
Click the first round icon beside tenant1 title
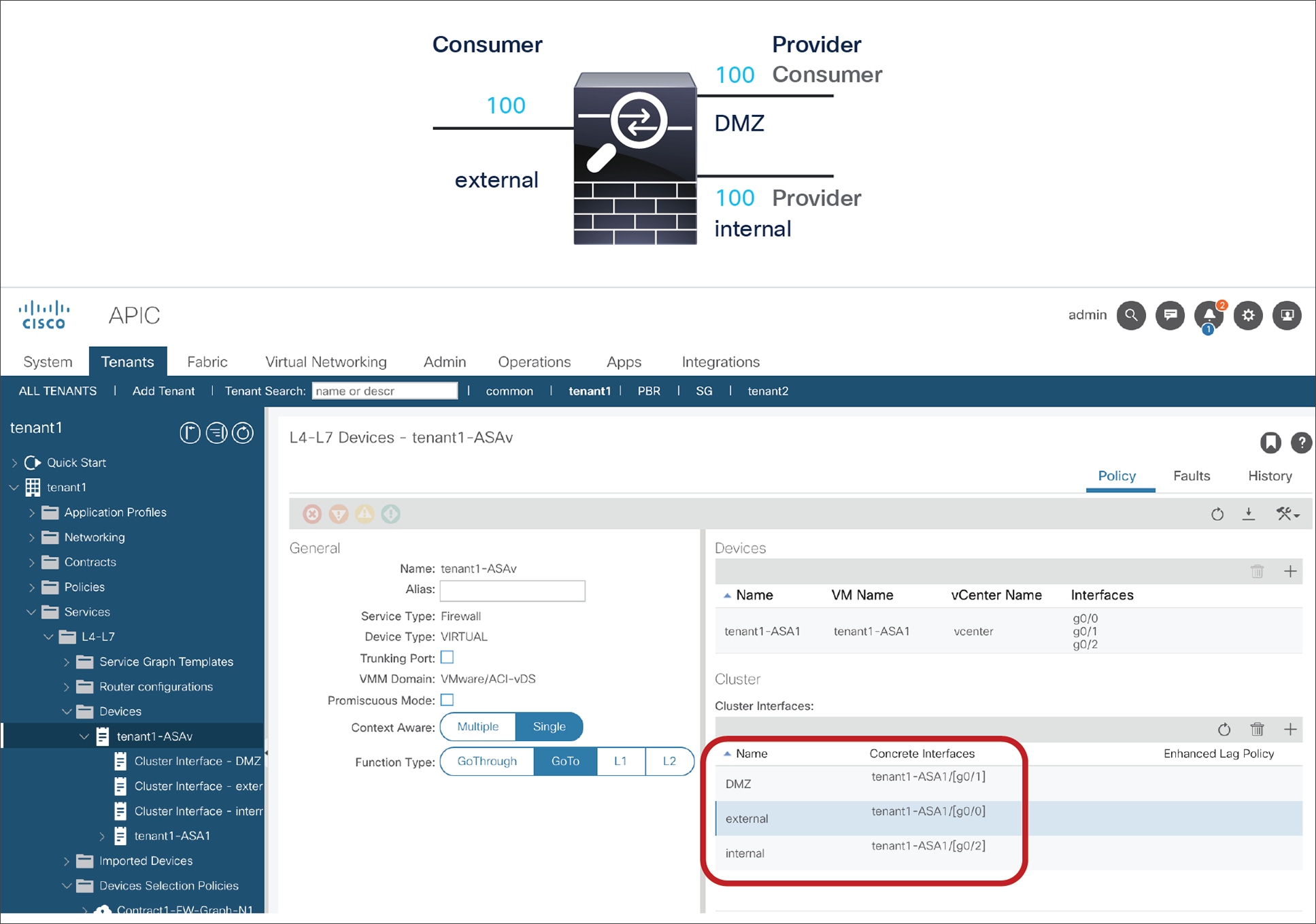[190, 433]
